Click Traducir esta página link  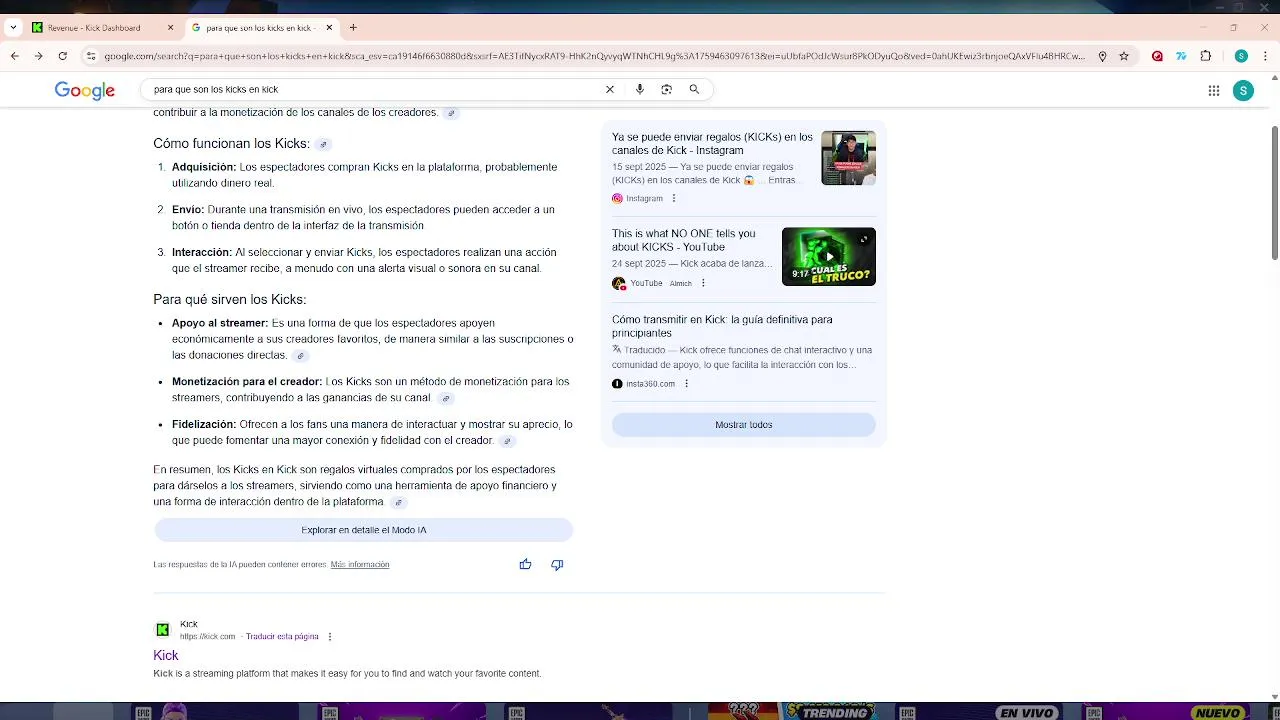coord(282,636)
